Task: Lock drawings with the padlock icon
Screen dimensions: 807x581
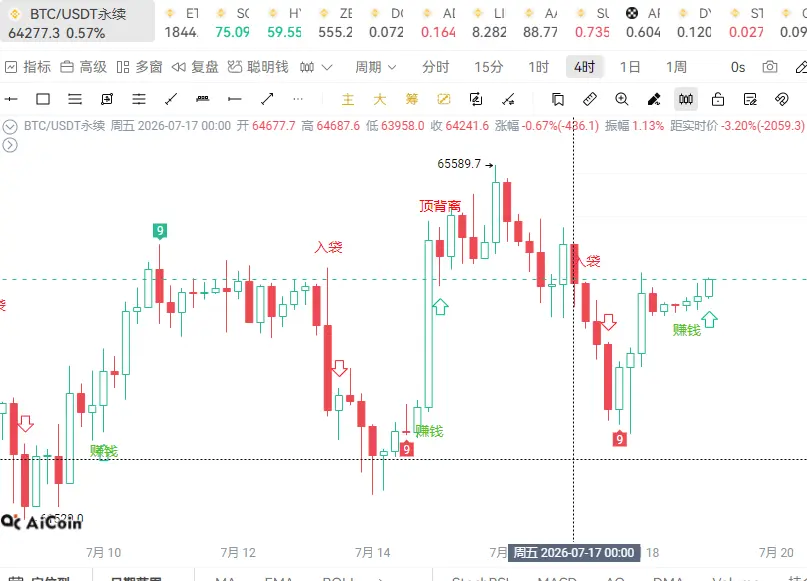Action: [x=718, y=99]
